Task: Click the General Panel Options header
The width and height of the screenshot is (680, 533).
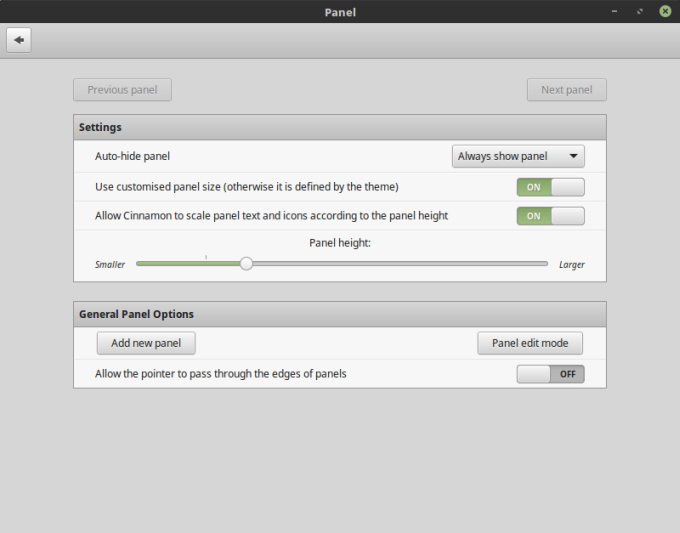Action: [x=340, y=314]
